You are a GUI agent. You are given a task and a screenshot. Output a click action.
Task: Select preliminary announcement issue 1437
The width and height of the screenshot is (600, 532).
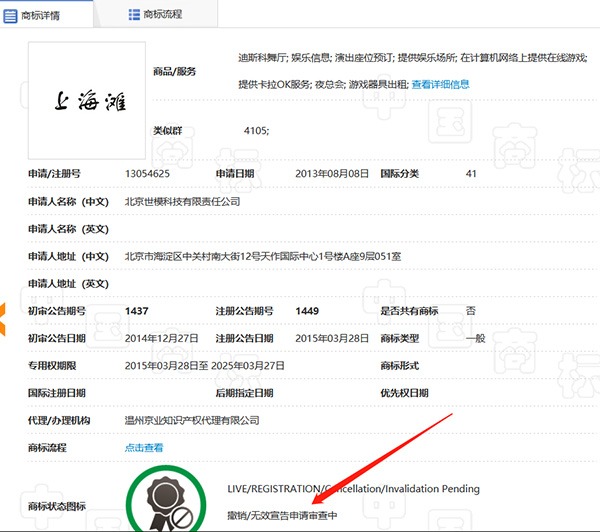coord(136,311)
